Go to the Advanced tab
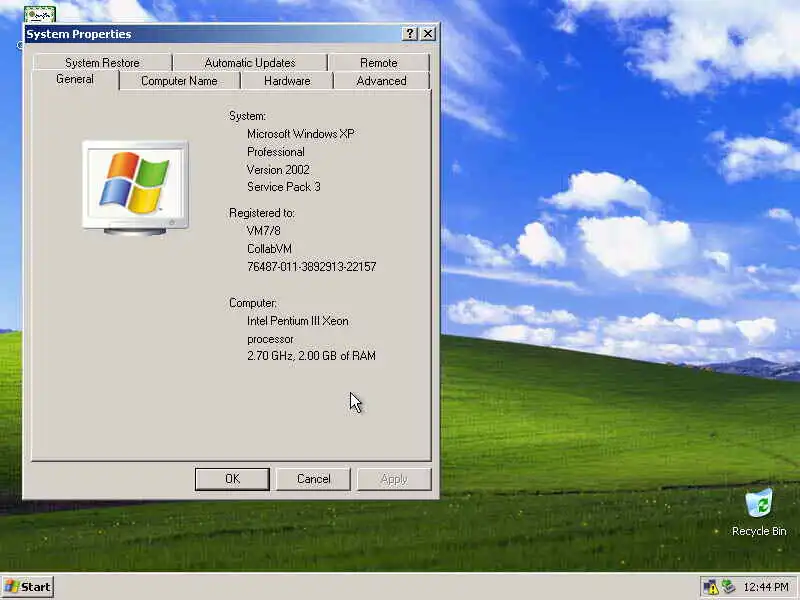 coord(381,81)
